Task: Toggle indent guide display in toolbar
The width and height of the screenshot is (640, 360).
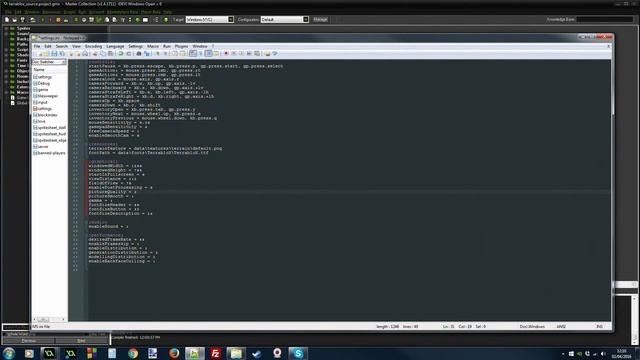Action: [x=209, y=53]
